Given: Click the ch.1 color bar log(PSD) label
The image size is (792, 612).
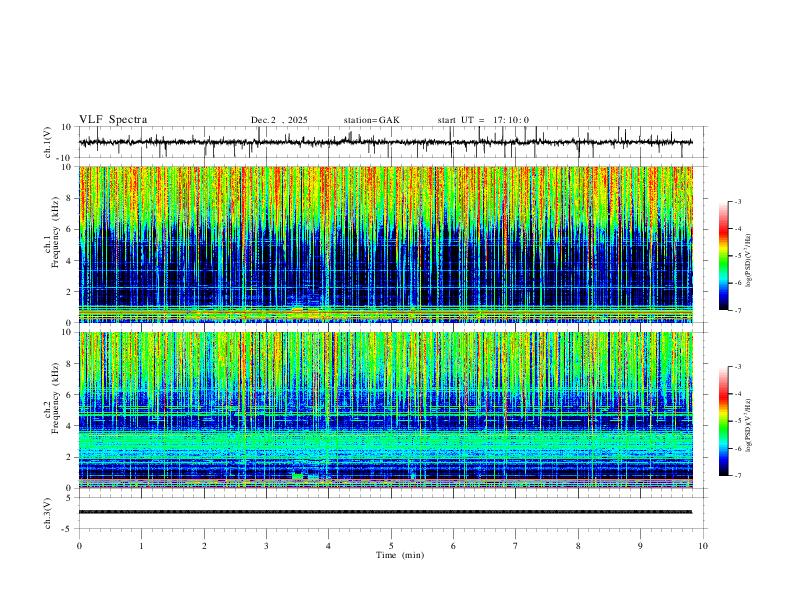Looking at the screenshot, I should [x=748, y=261].
